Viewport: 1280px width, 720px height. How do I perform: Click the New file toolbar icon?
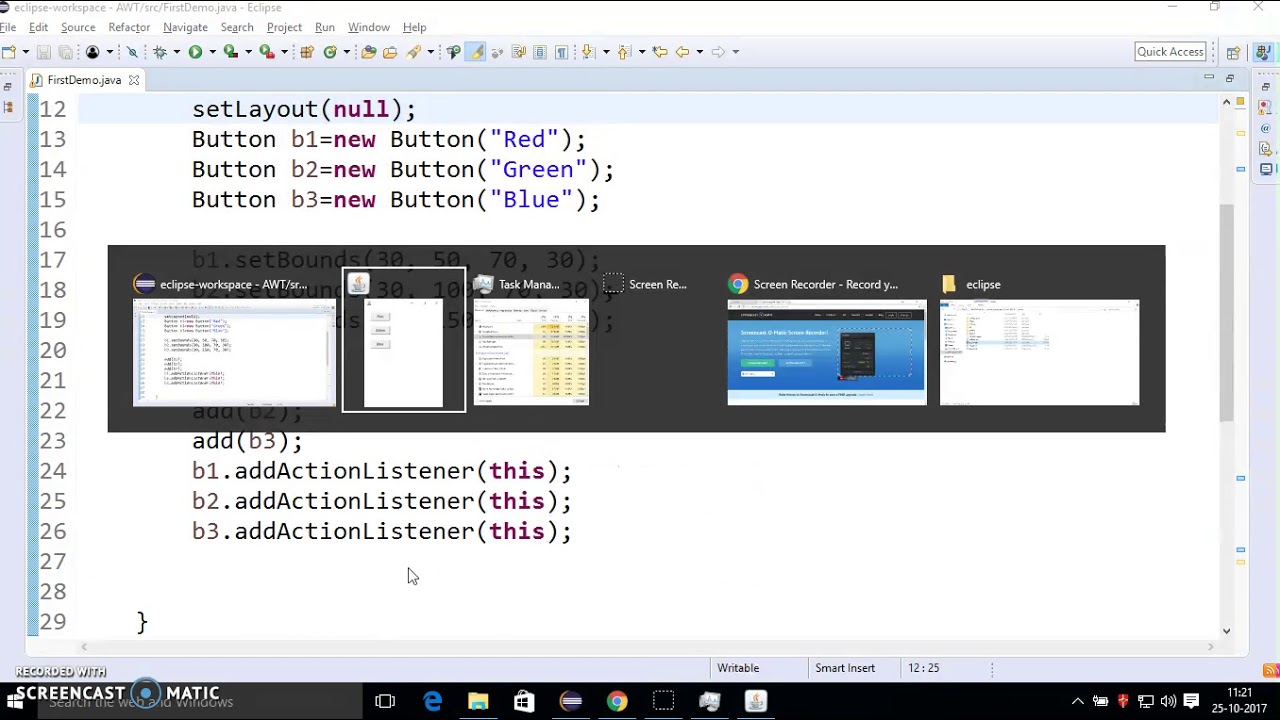[9, 52]
